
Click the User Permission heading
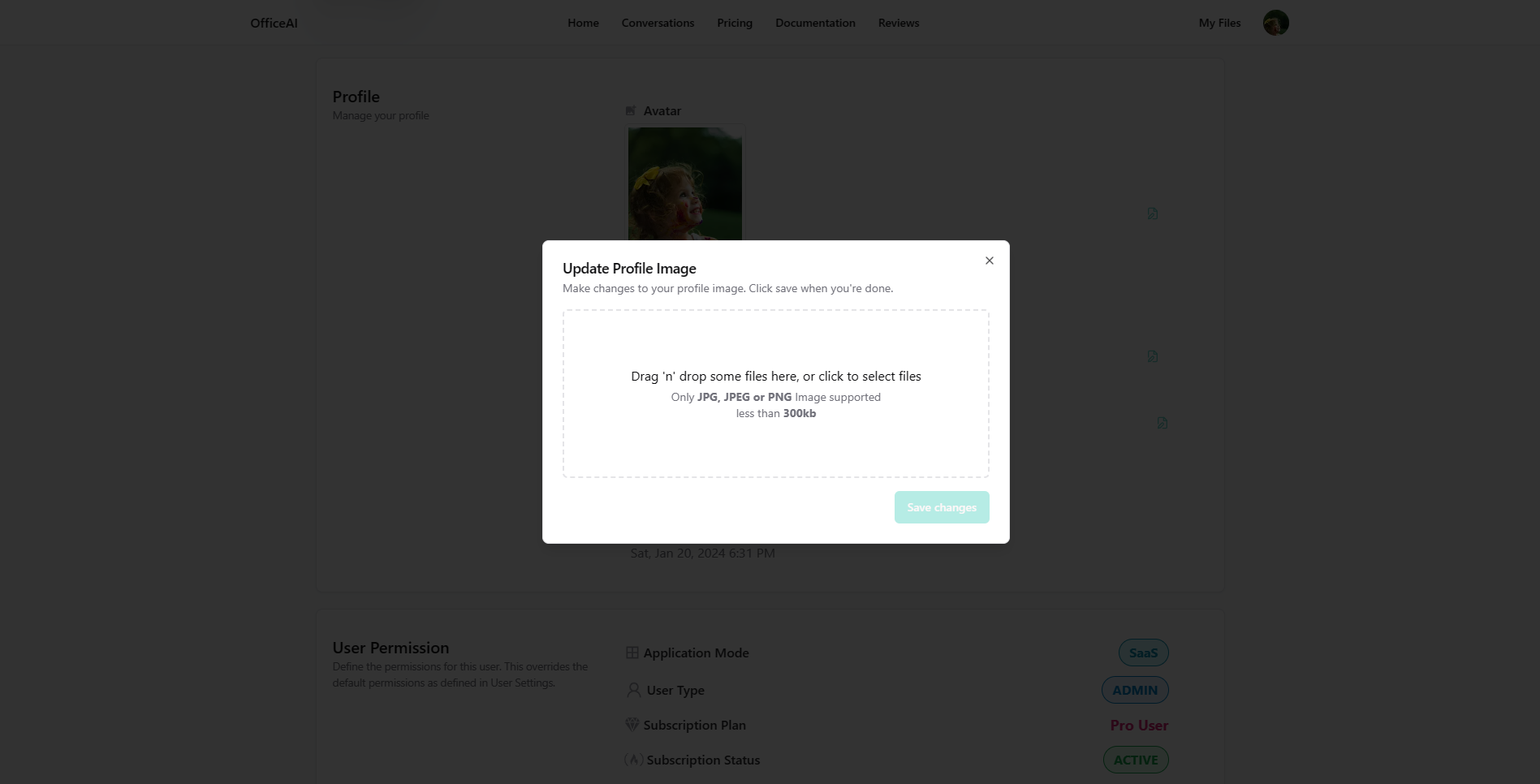[x=390, y=648]
